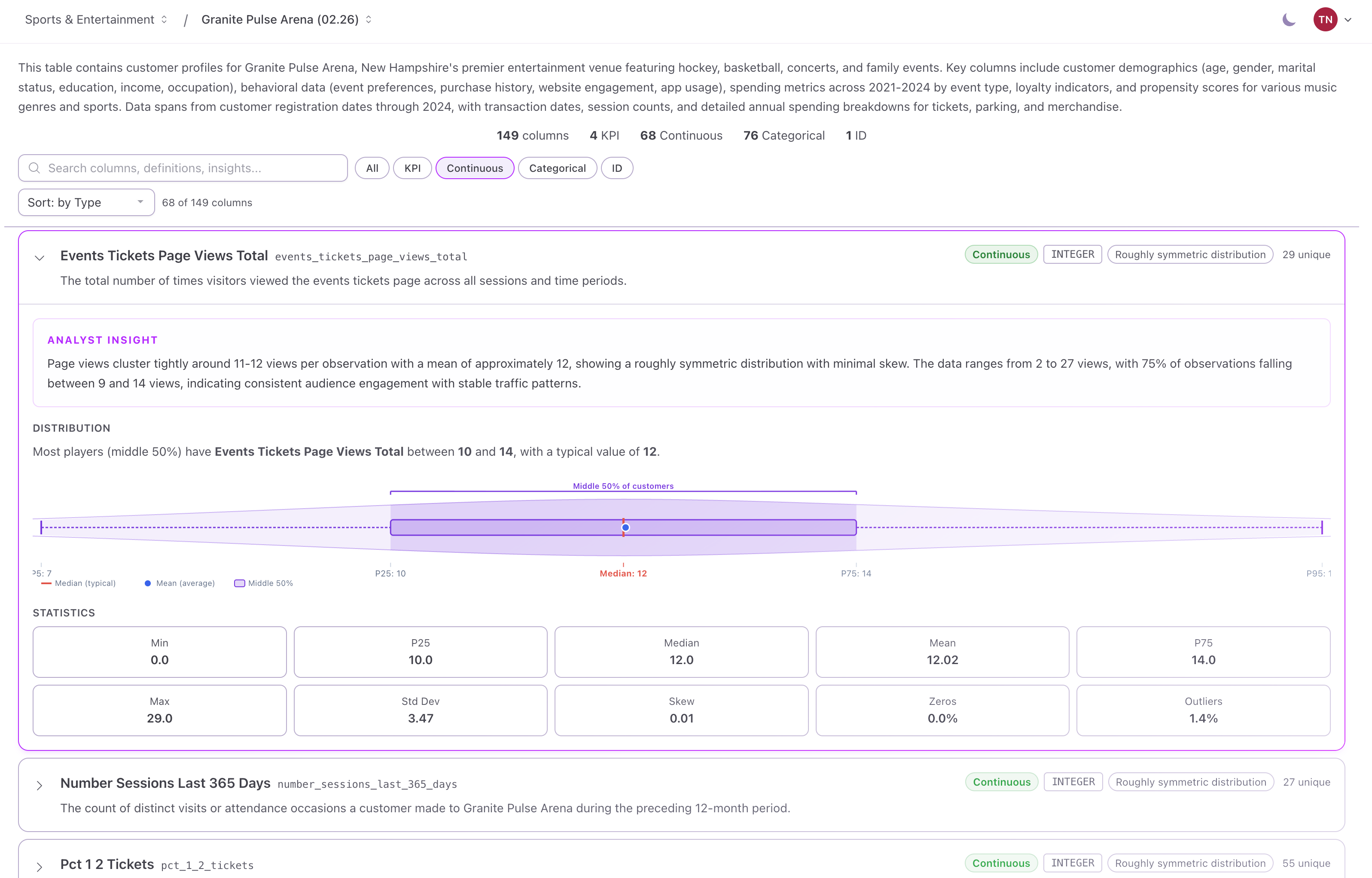Click the P25: 10 axis label
The image size is (1372, 878).
pyautogui.click(x=390, y=573)
